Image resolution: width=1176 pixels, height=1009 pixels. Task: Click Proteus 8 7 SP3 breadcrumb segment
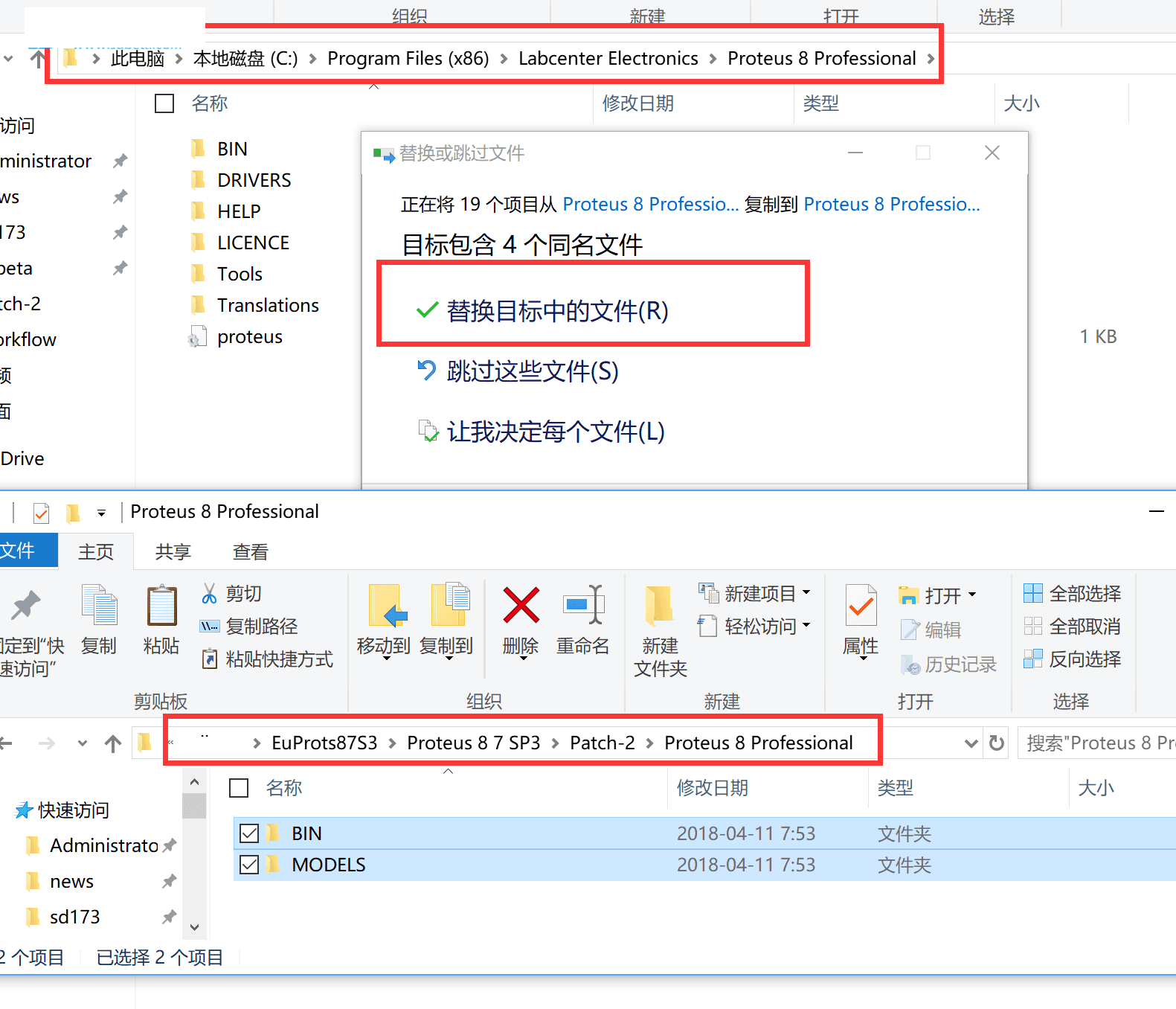(474, 743)
